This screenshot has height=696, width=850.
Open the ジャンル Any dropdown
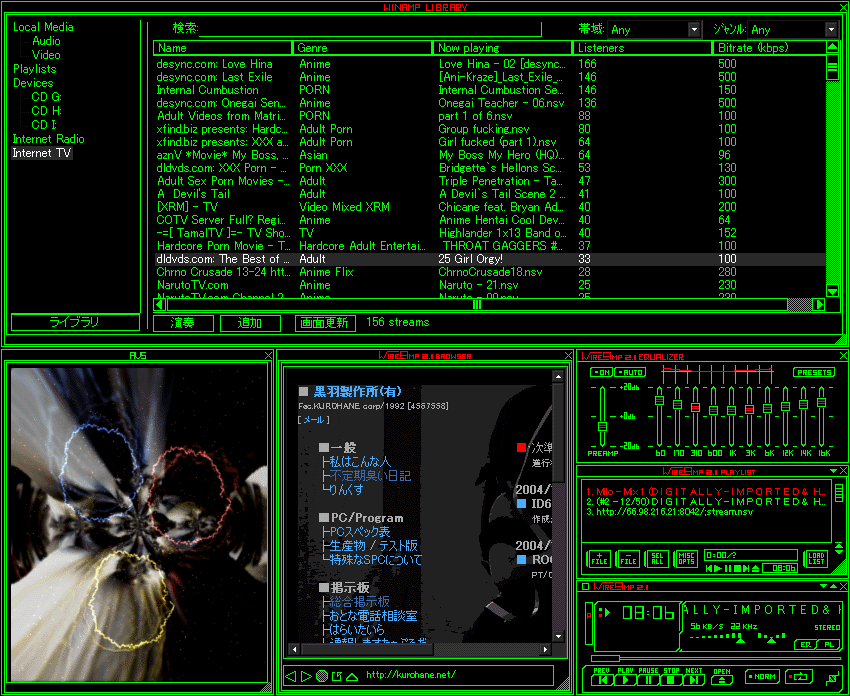(831, 29)
